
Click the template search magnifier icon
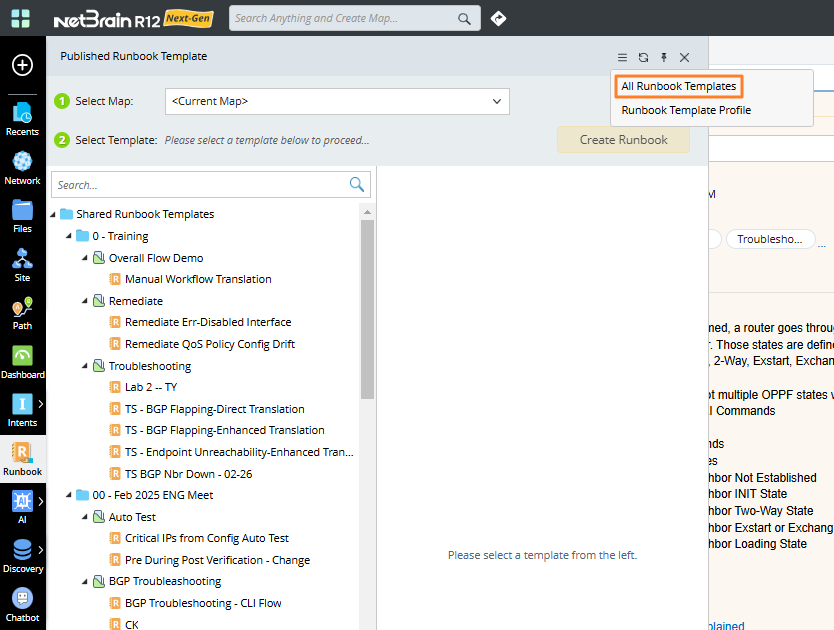click(356, 185)
